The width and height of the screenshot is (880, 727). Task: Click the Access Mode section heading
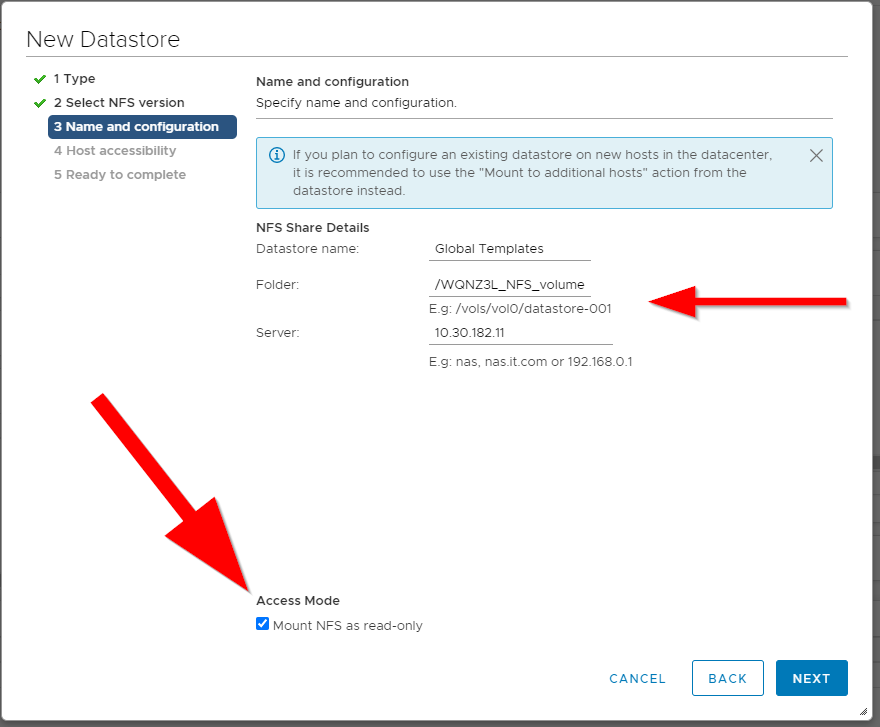pos(298,601)
